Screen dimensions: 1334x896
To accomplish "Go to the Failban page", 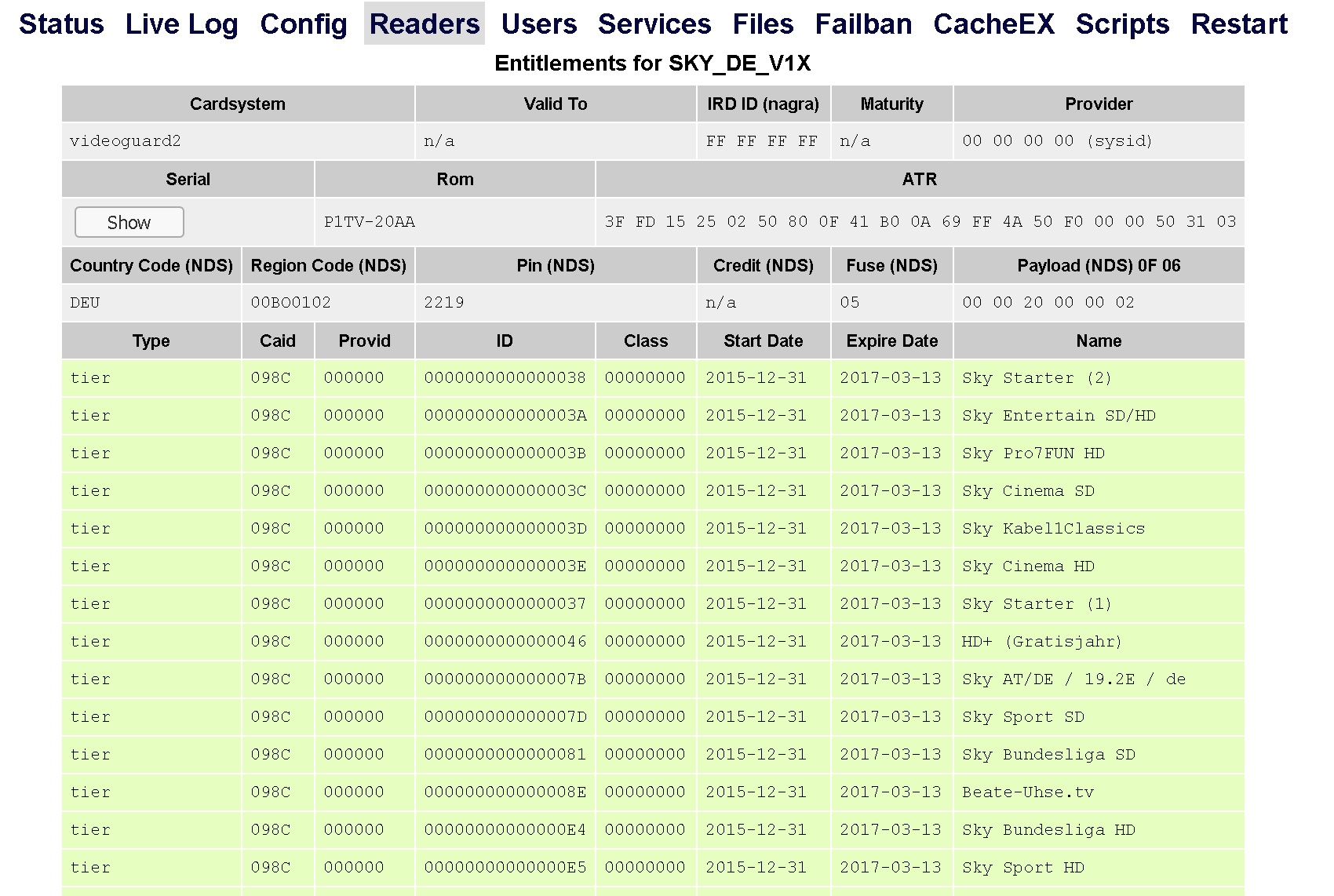I will click(863, 24).
